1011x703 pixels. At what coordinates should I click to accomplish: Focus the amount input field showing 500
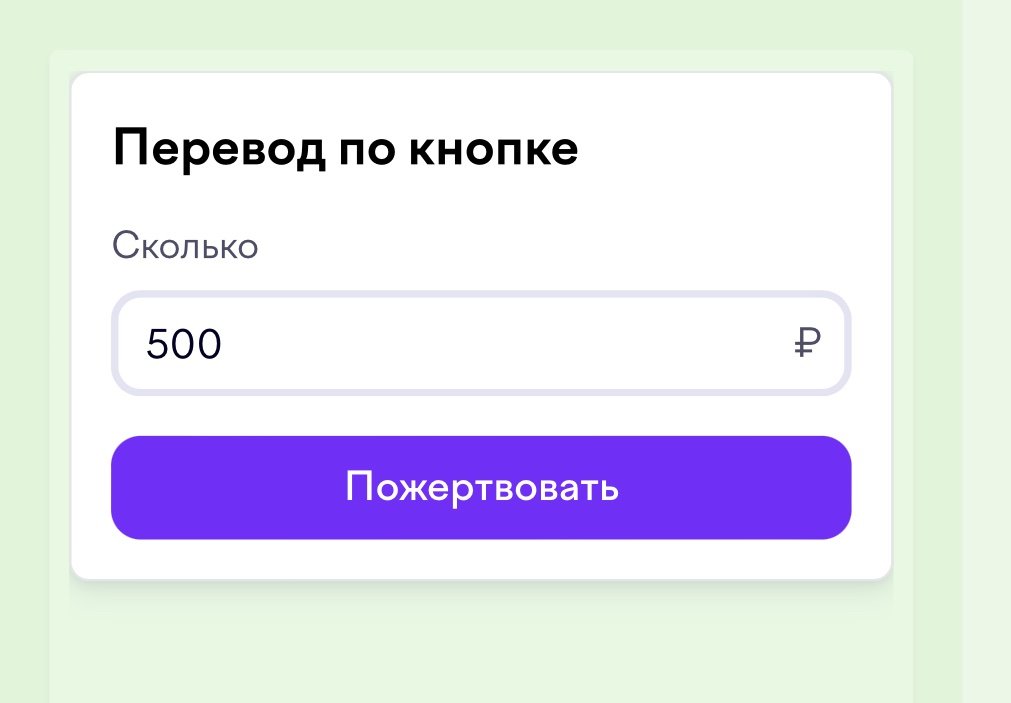click(x=481, y=343)
